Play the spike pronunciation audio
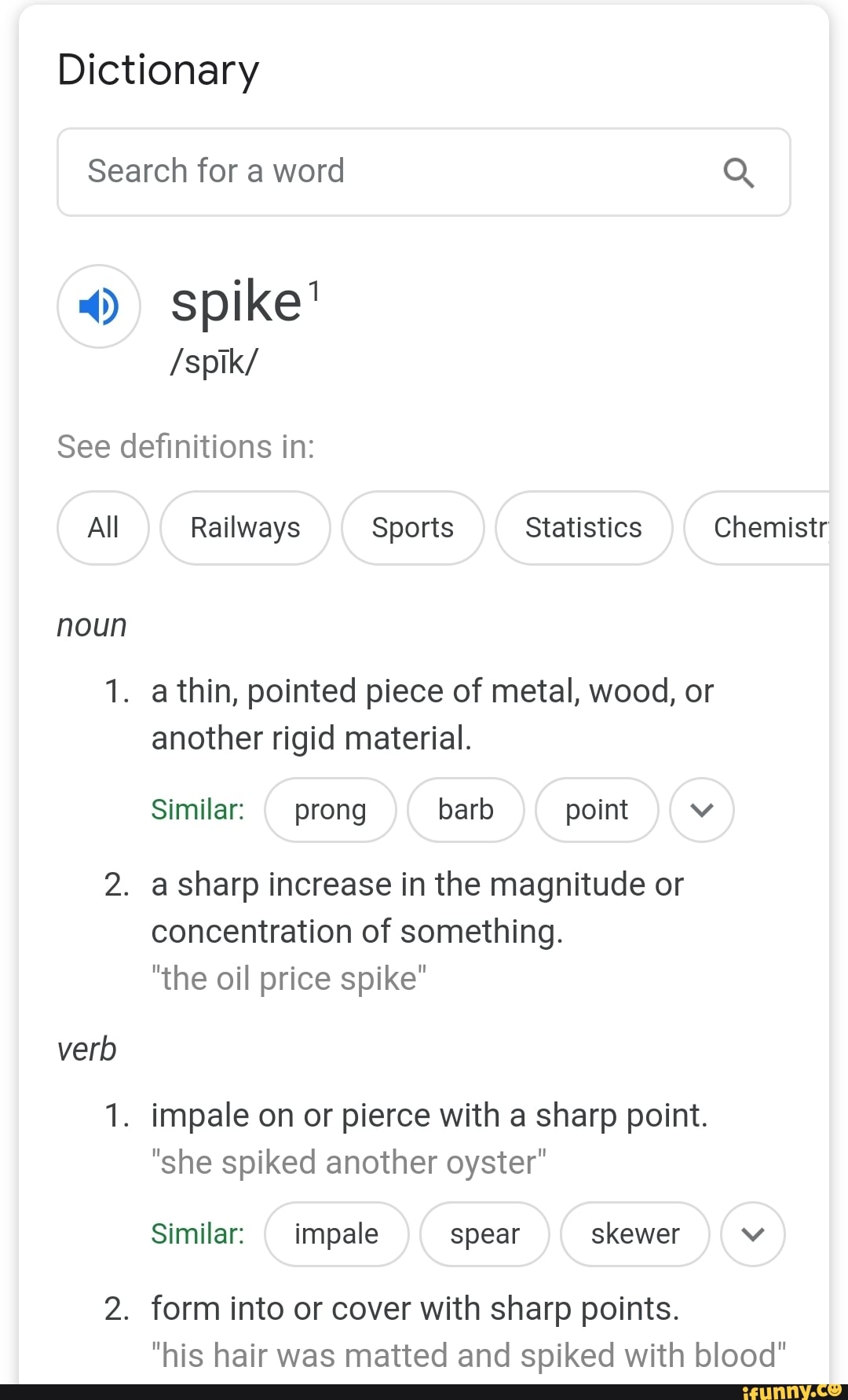 99,306
